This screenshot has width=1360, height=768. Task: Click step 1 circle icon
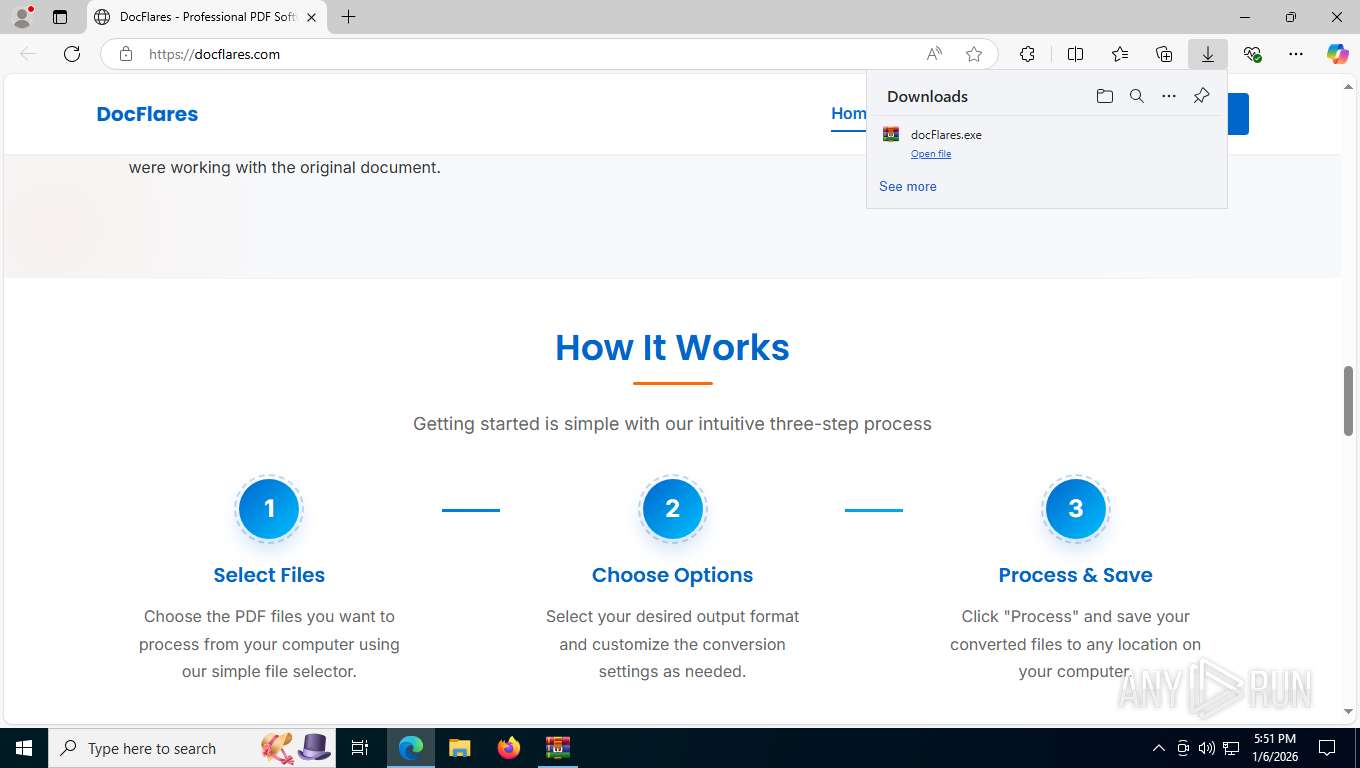[x=269, y=509]
